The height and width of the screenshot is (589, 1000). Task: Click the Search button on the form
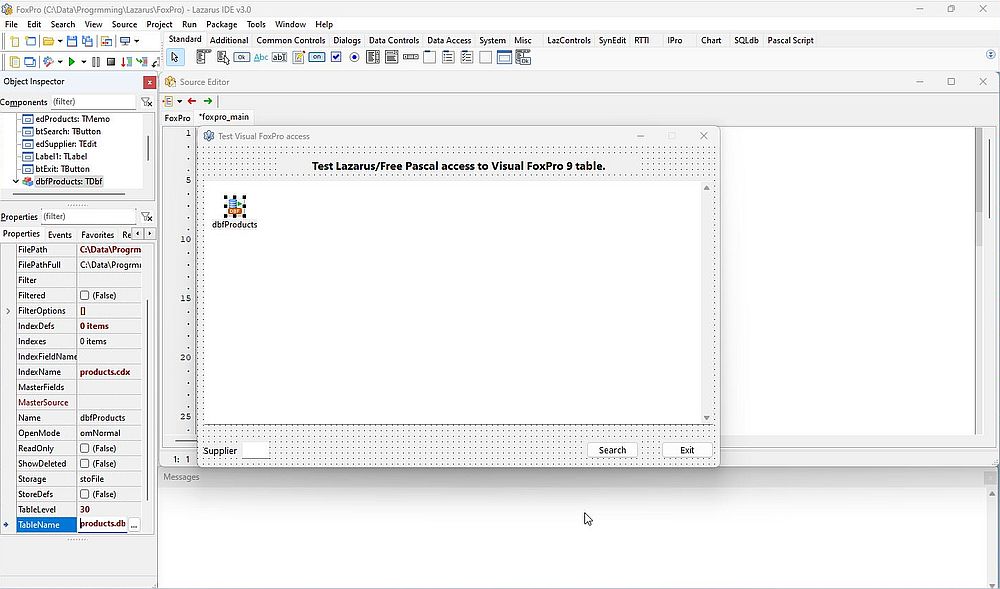[612, 450]
